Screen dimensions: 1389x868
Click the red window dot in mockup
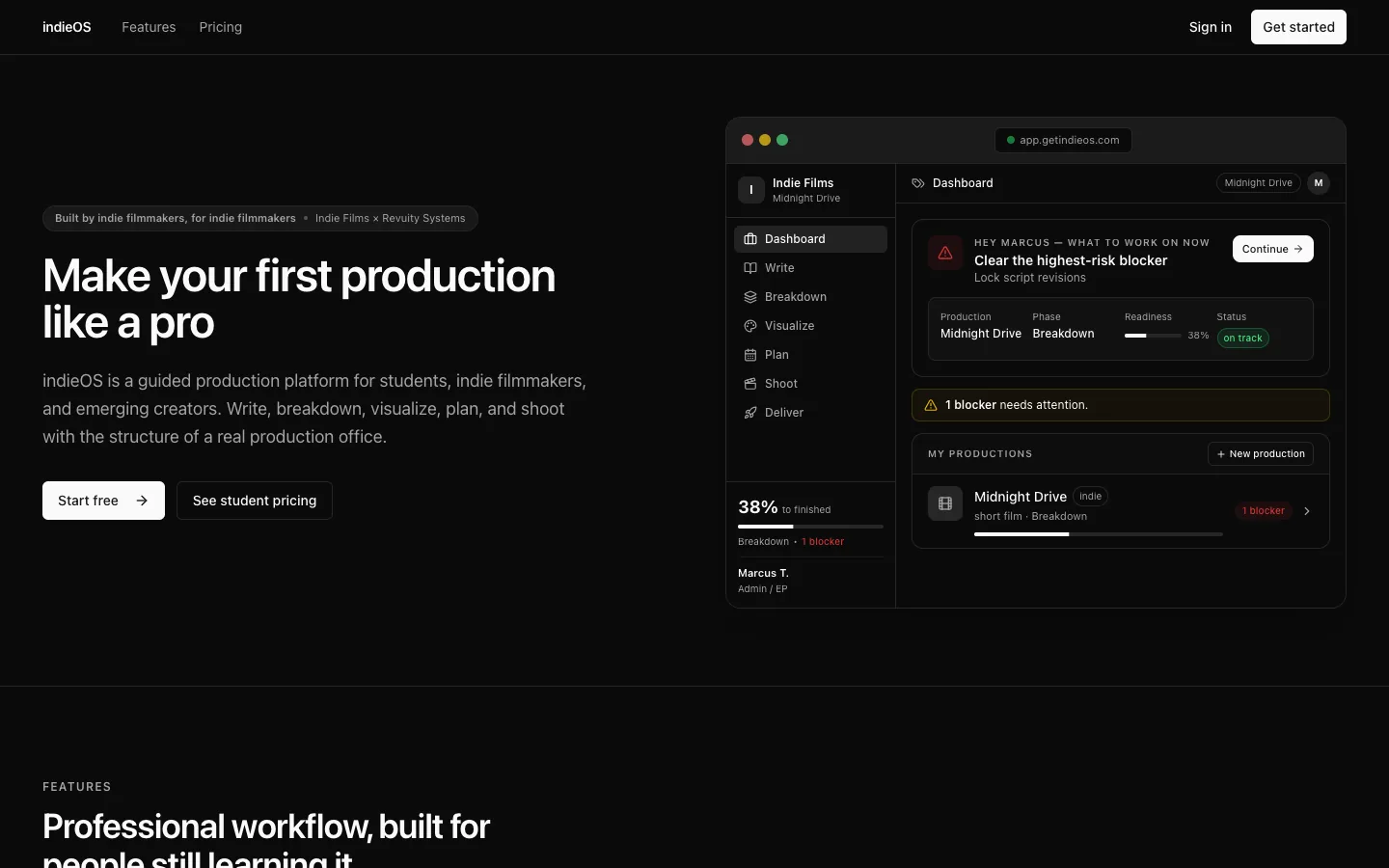pyautogui.click(x=748, y=140)
